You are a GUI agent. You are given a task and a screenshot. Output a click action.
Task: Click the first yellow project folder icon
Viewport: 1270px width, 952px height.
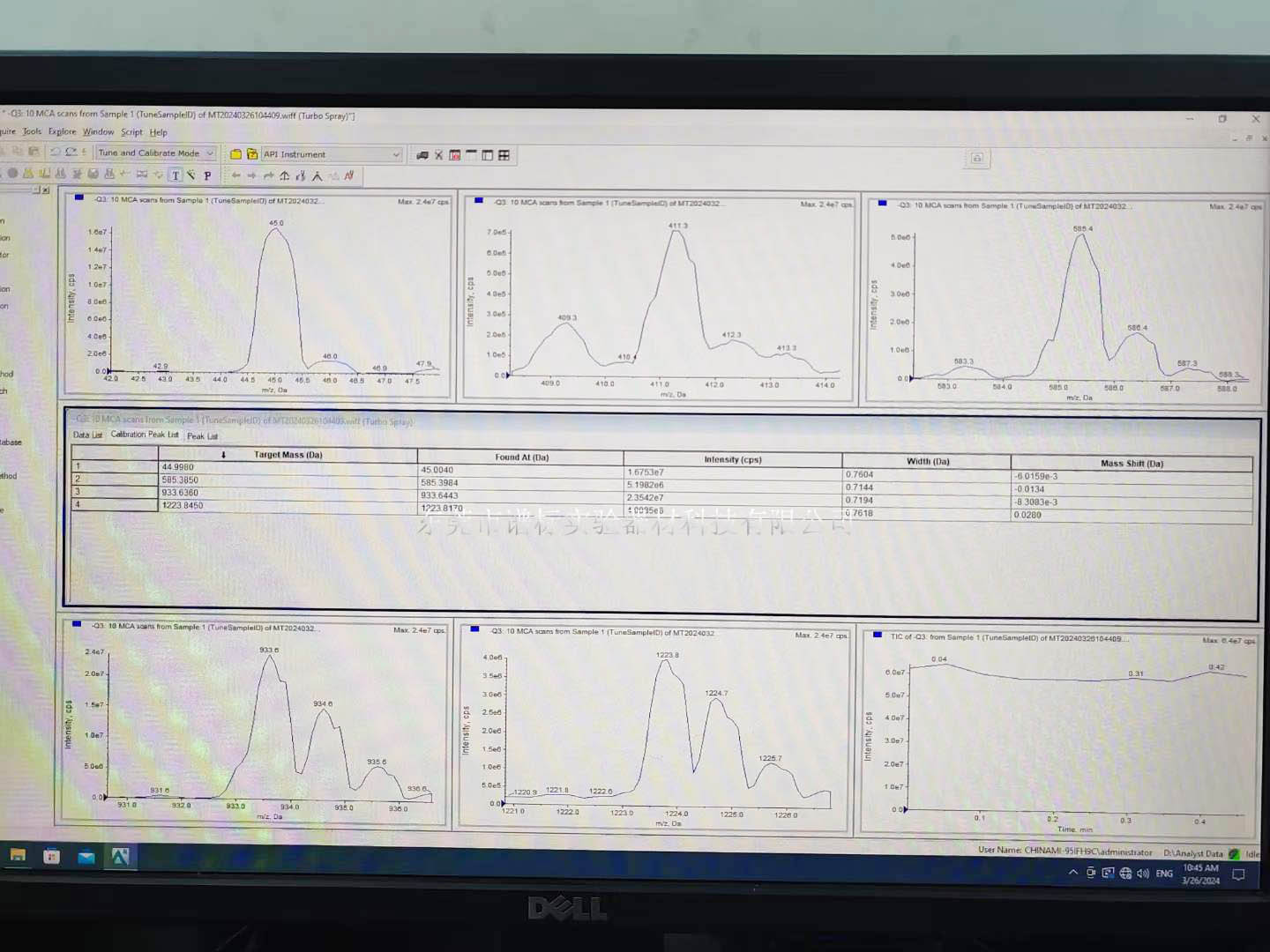[235, 154]
